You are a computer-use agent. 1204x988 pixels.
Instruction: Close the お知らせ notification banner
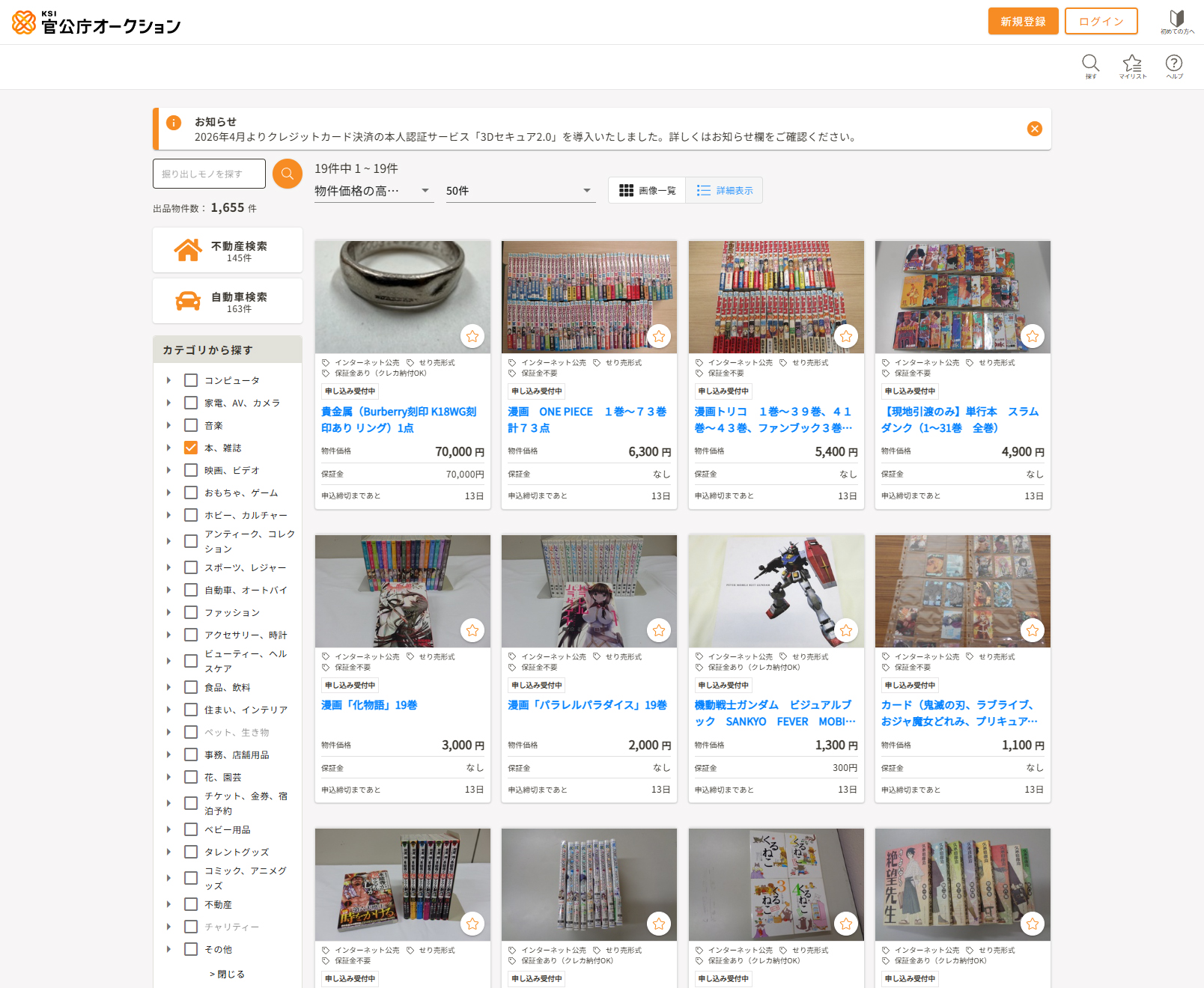point(1035,129)
